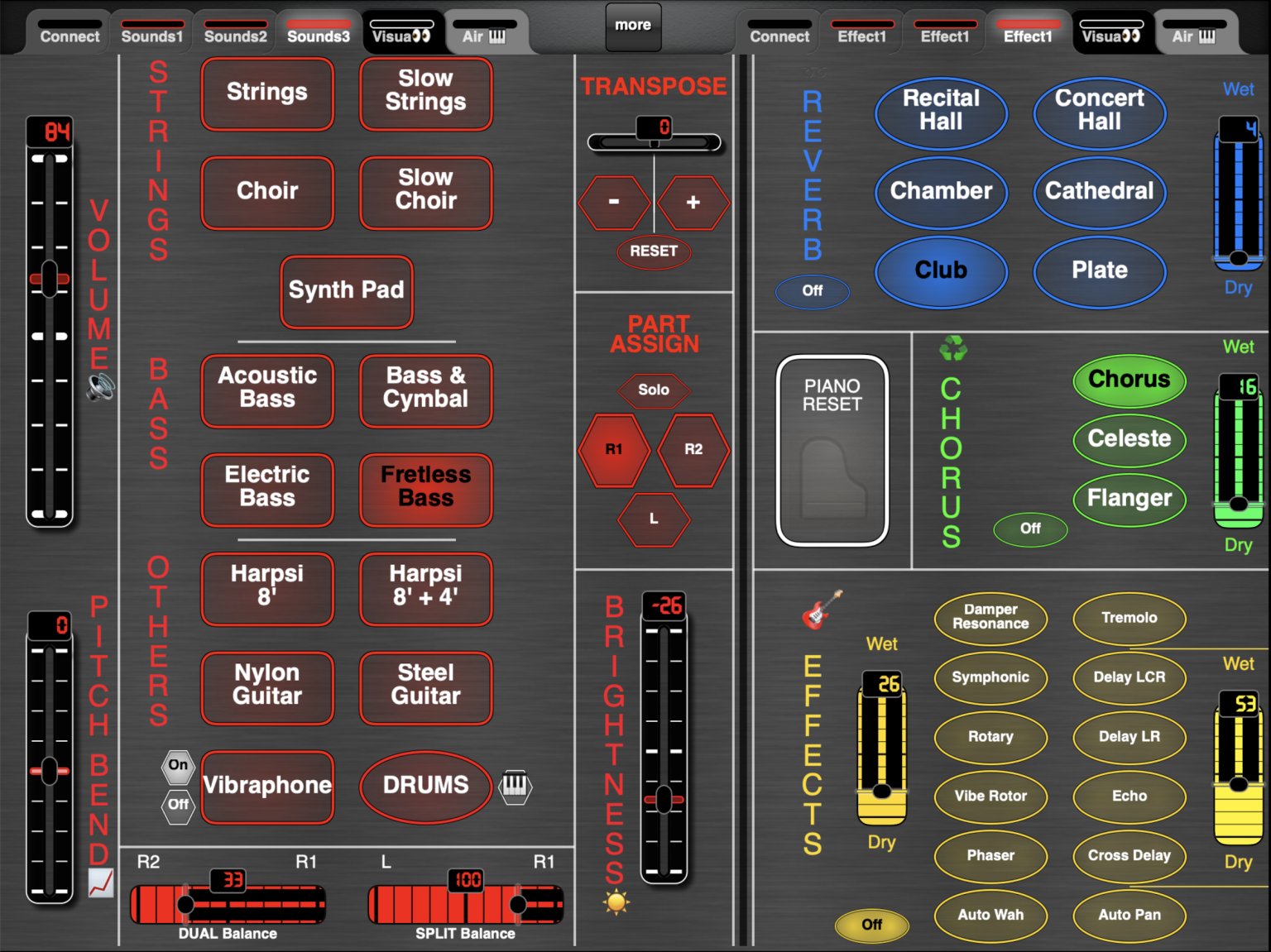Choose the Echo effect
The image size is (1271, 952).
pyautogui.click(x=1130, y=796)
